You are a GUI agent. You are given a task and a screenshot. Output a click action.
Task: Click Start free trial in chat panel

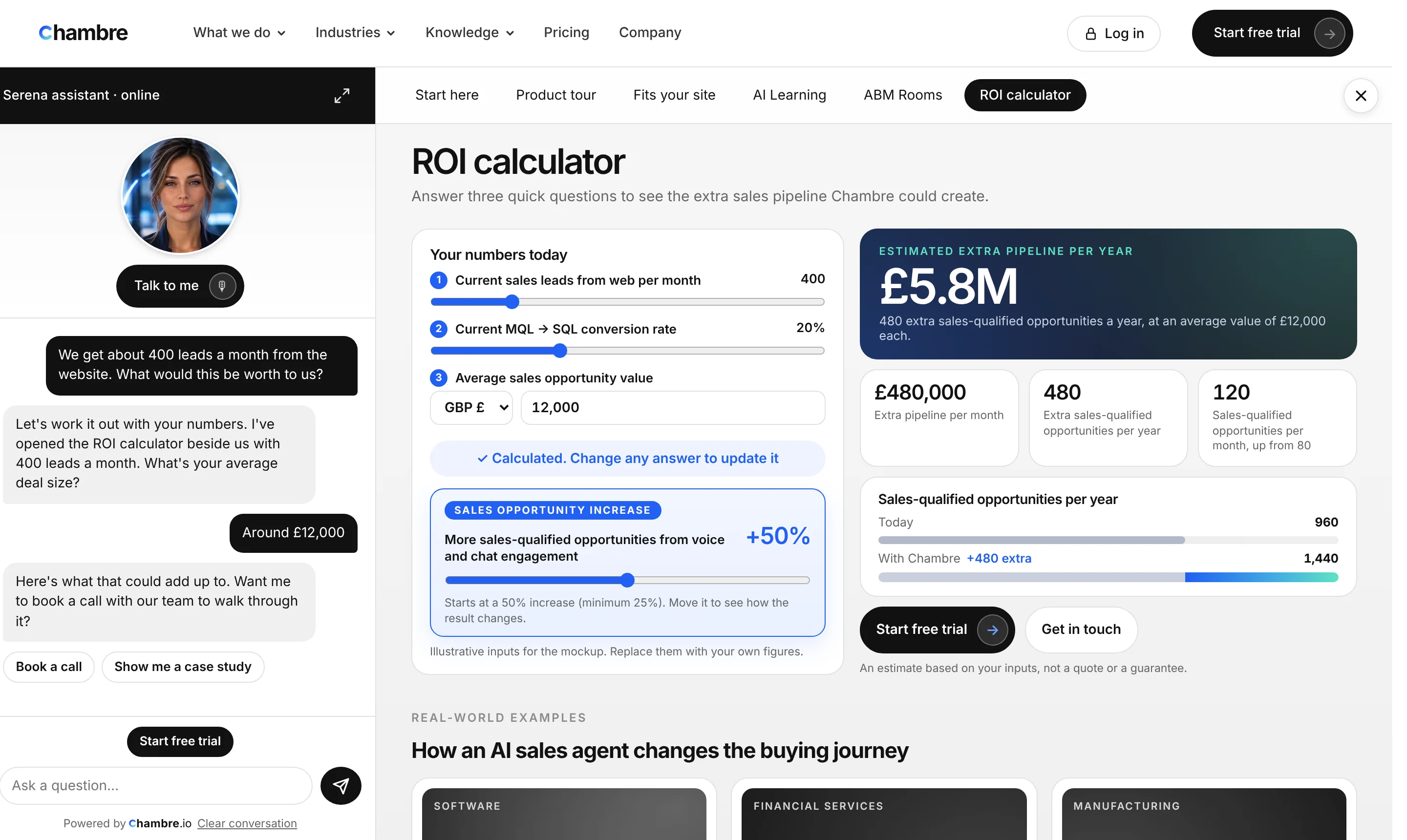180,741
